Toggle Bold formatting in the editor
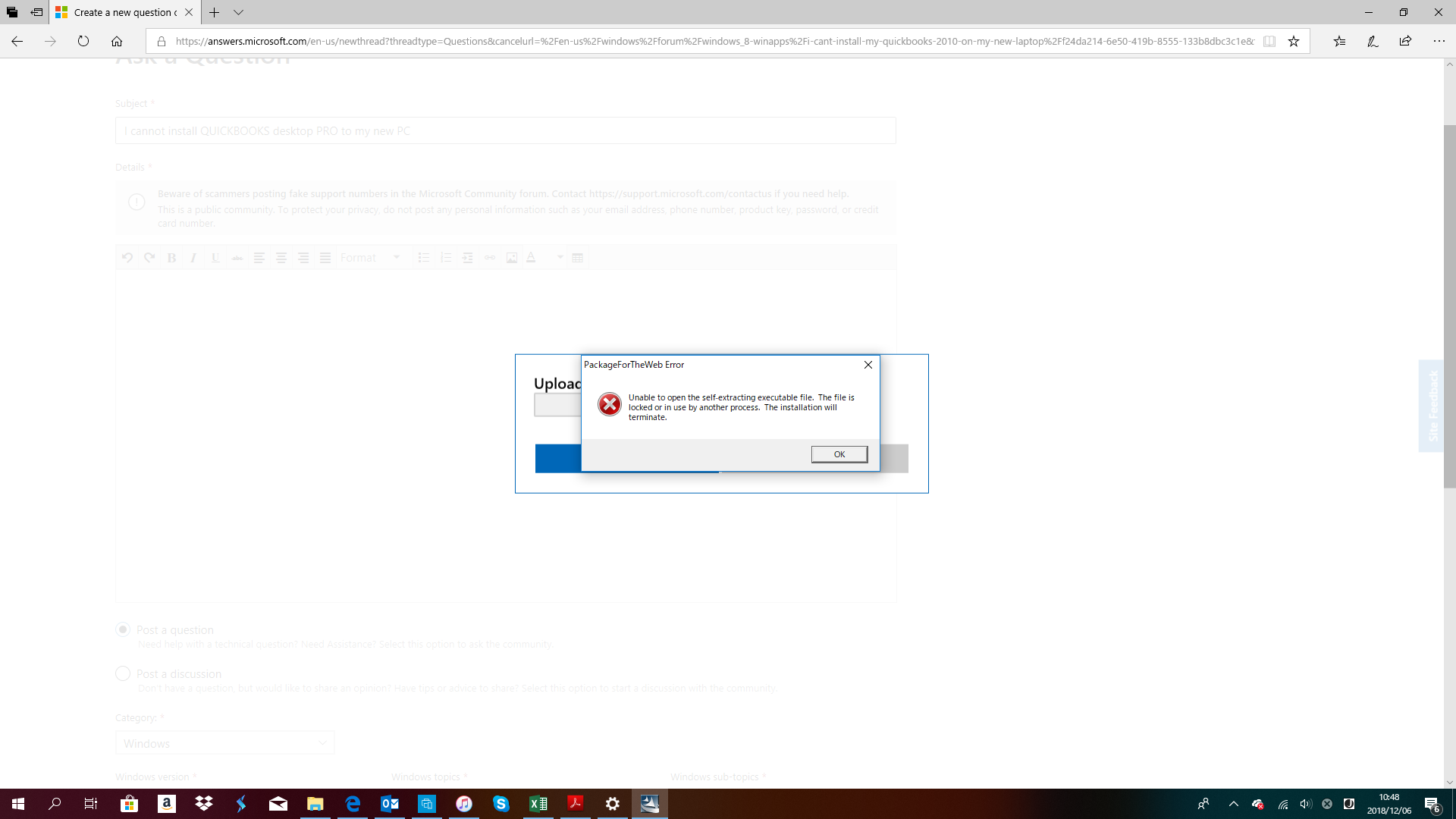 171,258
